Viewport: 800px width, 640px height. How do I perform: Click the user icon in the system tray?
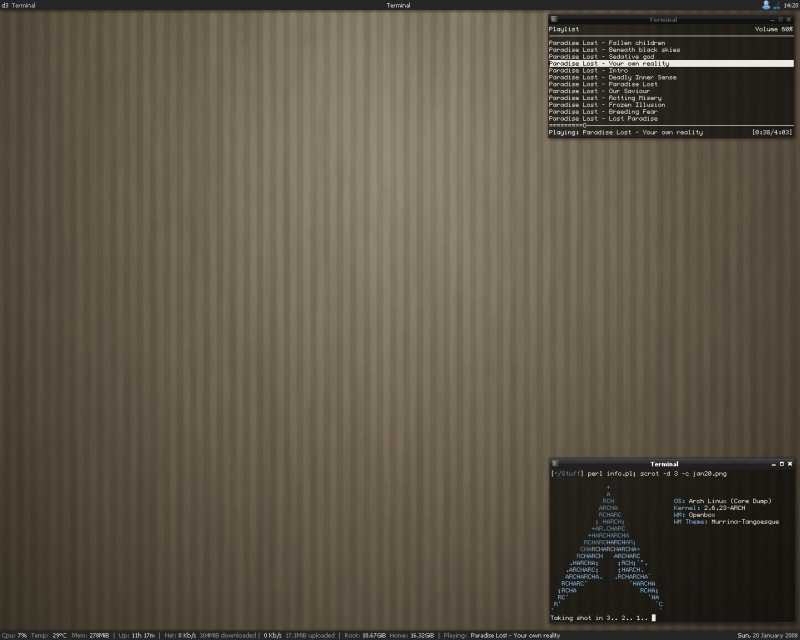click(766, 5)
